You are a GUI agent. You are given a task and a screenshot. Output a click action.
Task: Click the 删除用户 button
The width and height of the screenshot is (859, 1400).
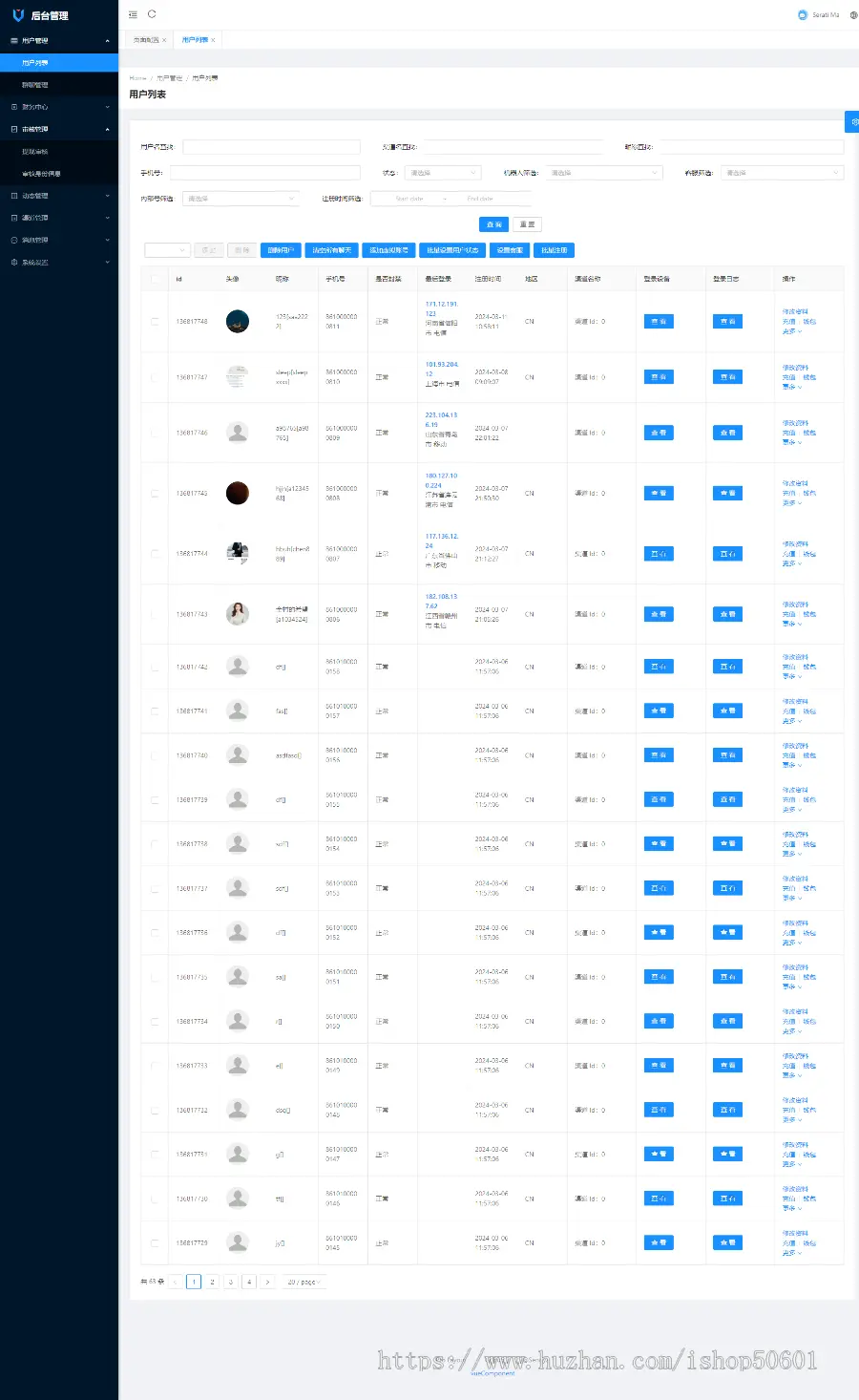tap(281, 250)
